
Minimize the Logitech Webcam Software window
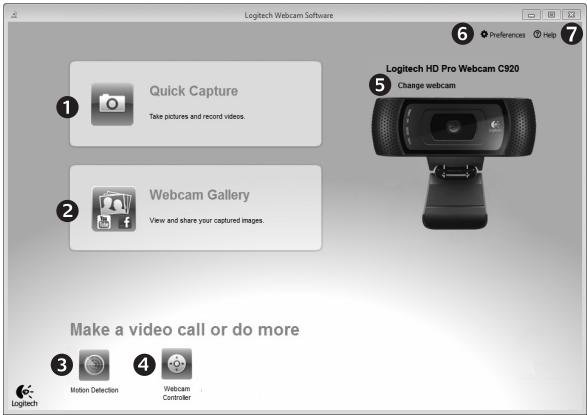[531, 15]
